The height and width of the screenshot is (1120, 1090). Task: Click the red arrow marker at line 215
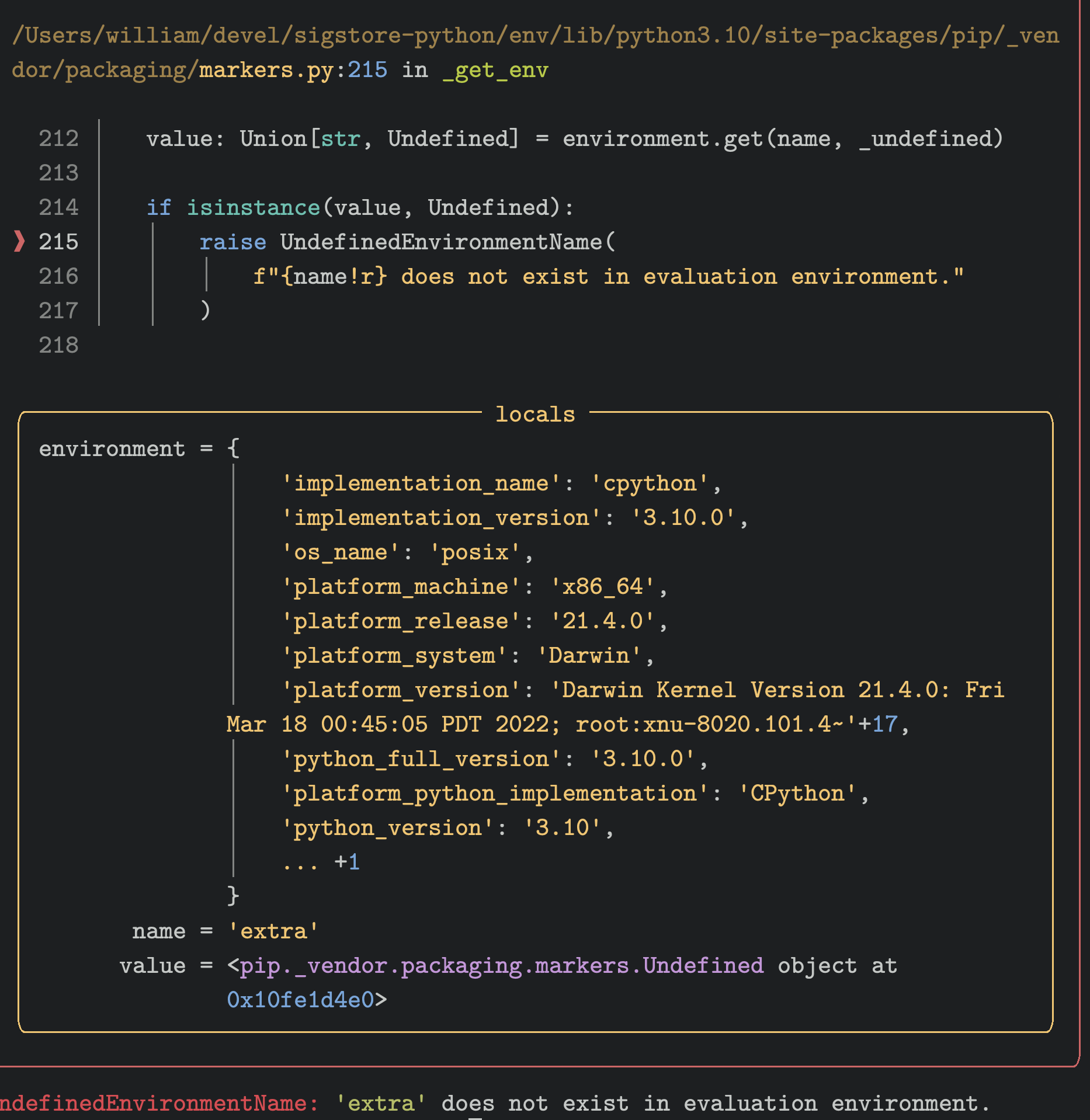pyautogui.click(x=19, y=241)
